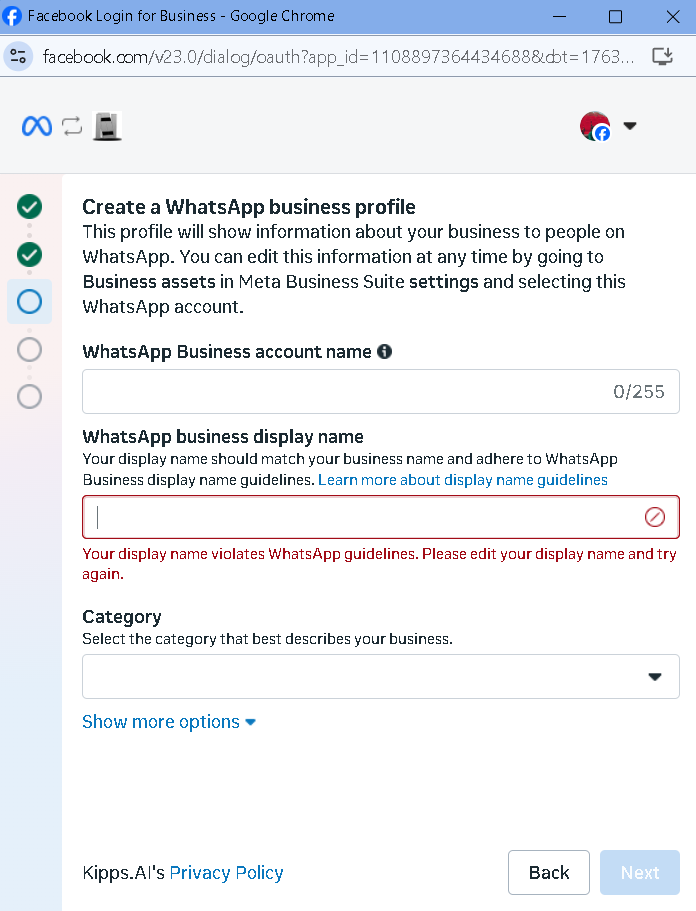The width and height of the screenshot is (696, 911).
Task: Maximize the Chrome window
Action: pos(615,16)
